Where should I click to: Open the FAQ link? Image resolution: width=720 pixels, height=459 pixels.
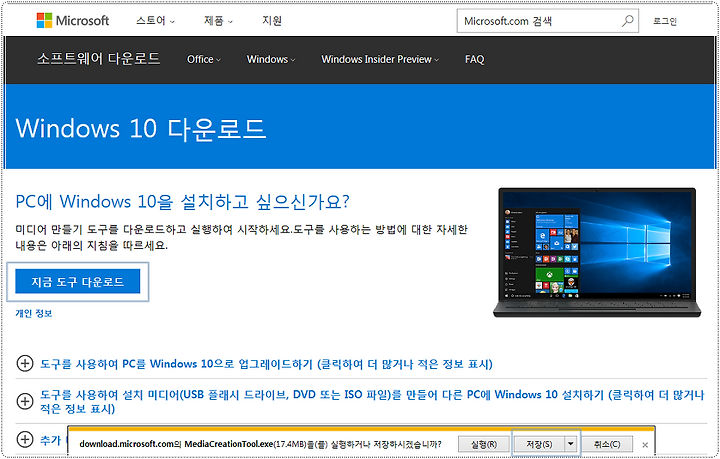[x=474, y=59]
